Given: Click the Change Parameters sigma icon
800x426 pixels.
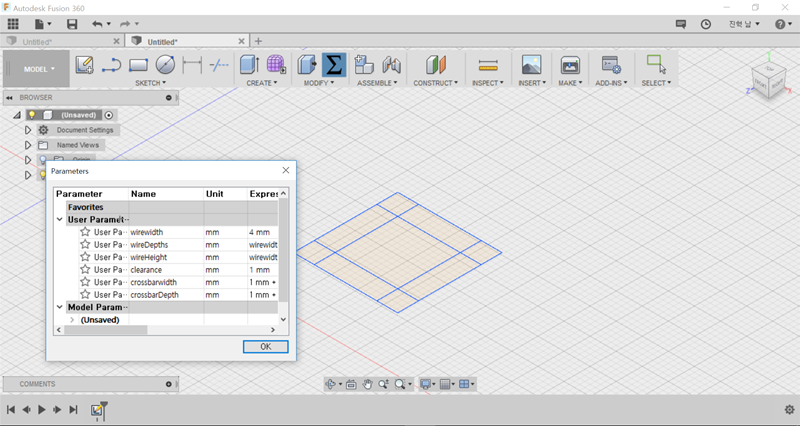Looking at the screenshot, I should click(334, 65).
